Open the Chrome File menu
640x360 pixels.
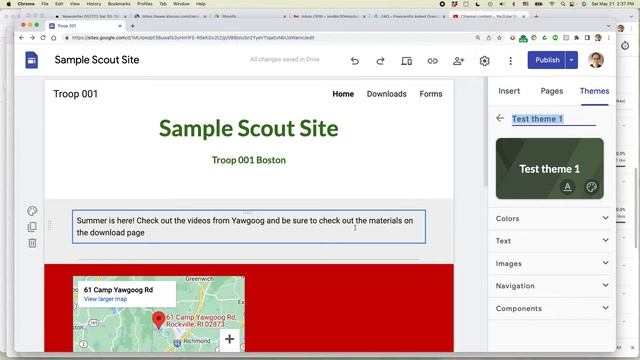(45, 4)
